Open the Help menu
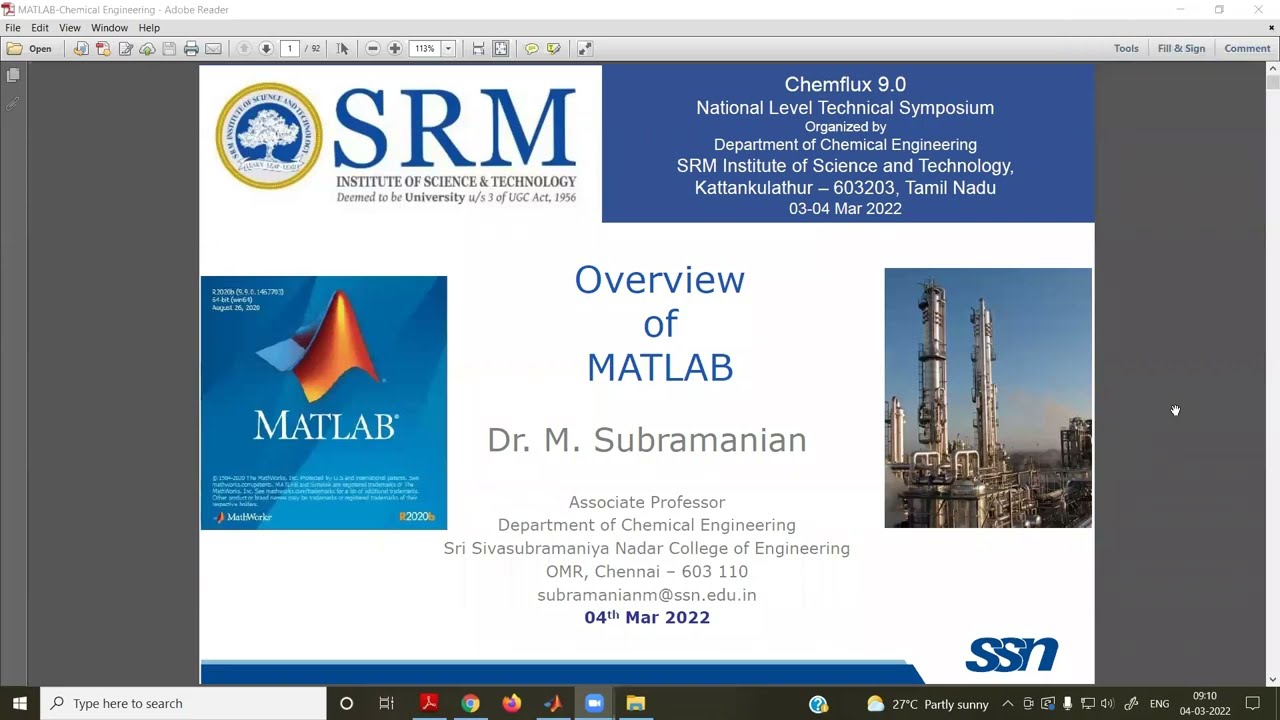The width and height of the screenshot is (1280, 720). pos(149,28)
